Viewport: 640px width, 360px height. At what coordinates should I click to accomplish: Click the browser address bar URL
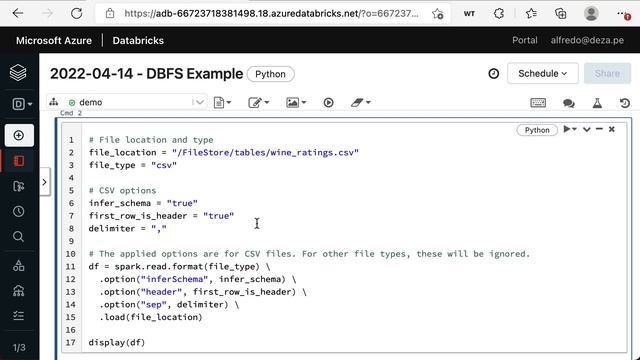(x=271, y=13)
